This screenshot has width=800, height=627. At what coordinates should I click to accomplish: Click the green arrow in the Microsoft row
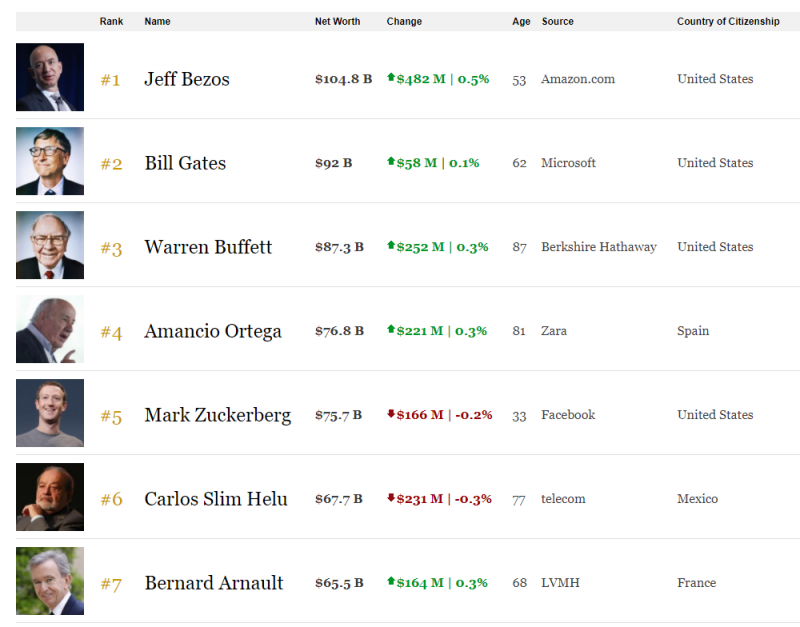(x=391, y=162)
